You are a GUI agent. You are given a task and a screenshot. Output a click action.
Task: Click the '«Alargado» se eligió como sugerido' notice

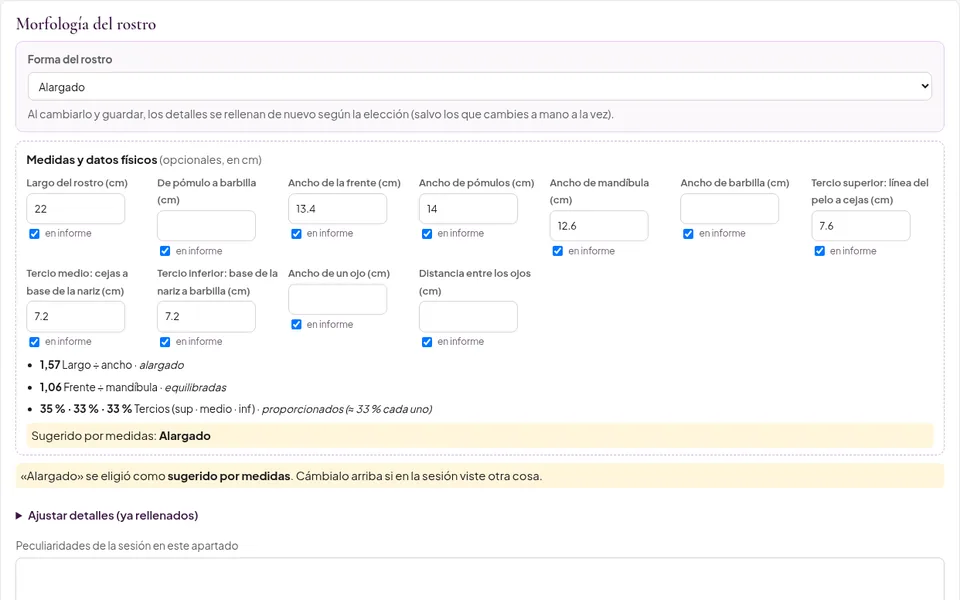pyautogui.click(x=480, y=476)
